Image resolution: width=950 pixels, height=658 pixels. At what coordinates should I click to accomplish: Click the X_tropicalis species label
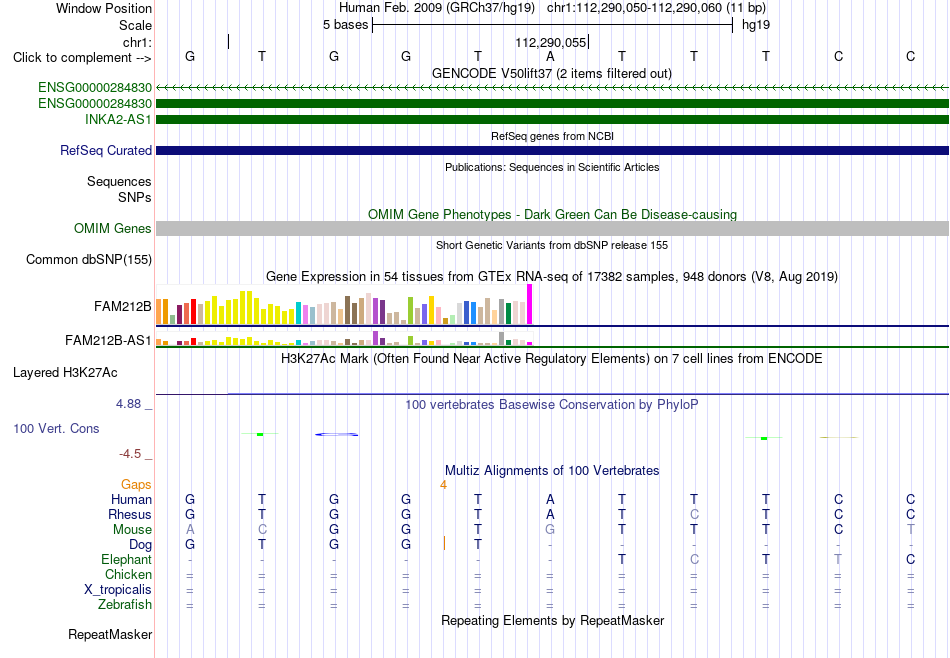(118, 590)
